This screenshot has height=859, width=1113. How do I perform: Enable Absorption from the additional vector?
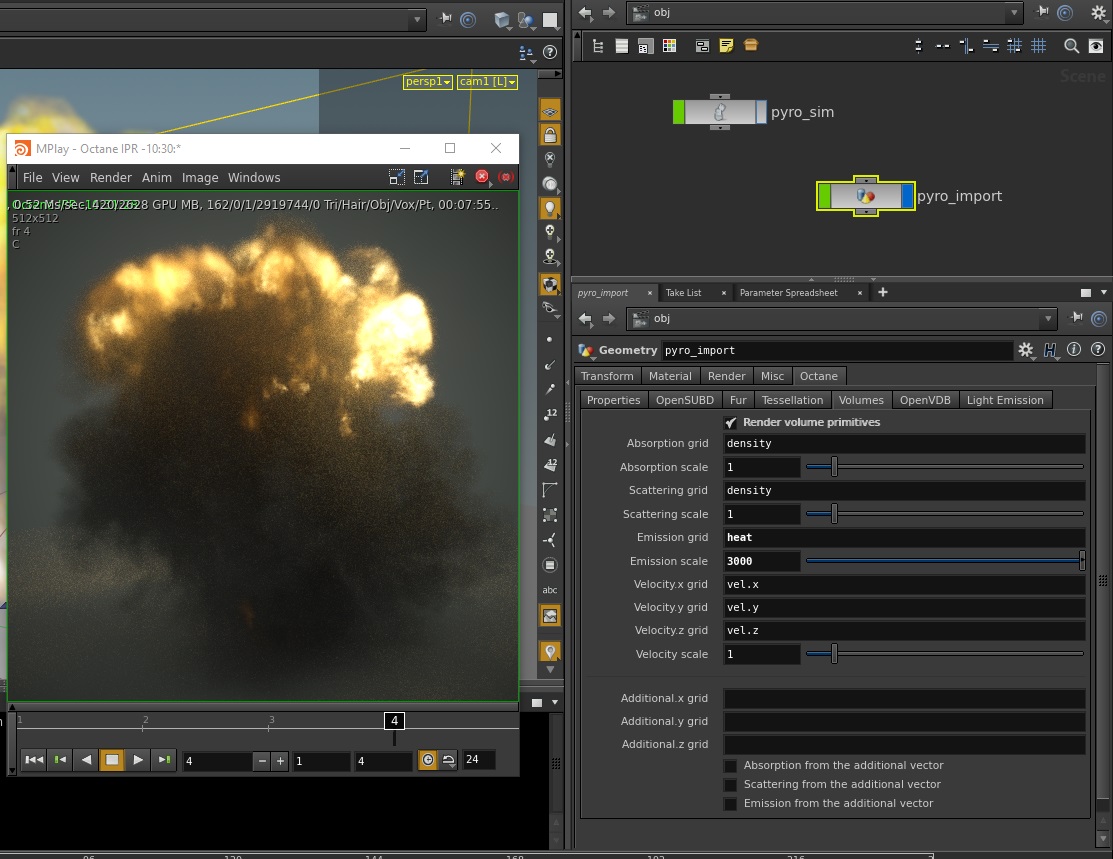pos(731,766)
